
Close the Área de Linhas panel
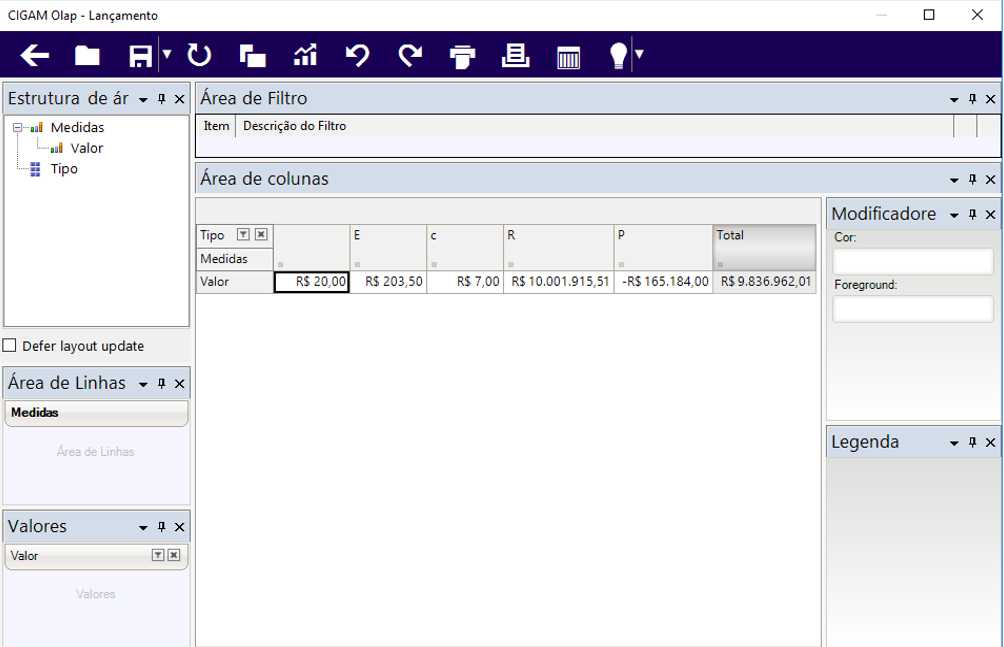pos(180,384)
